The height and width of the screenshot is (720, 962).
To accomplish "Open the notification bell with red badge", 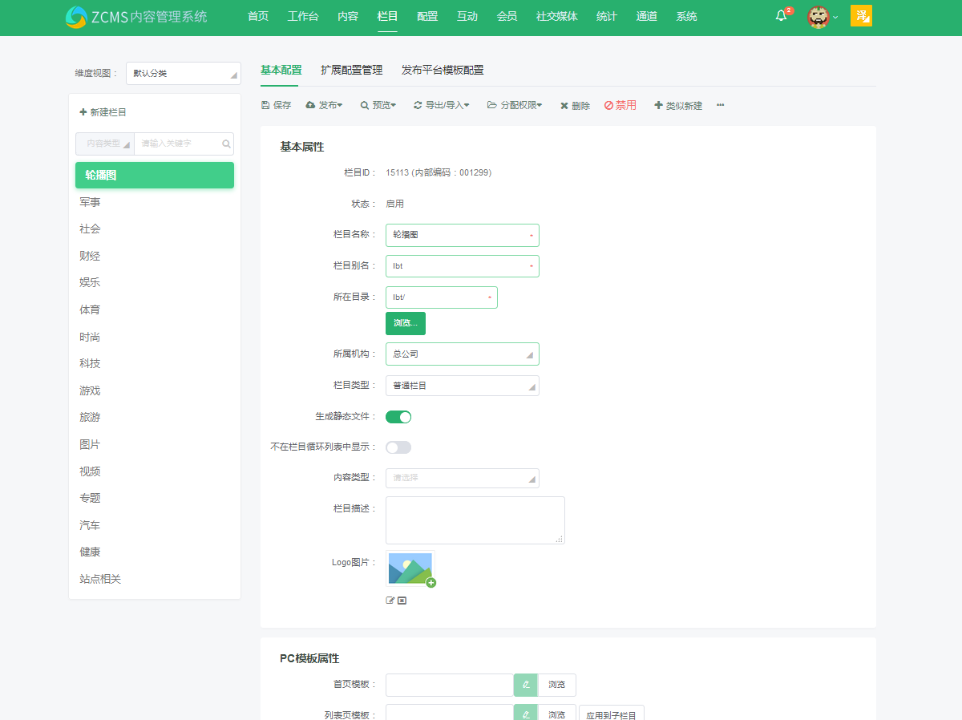I will (x=780, y=15).
